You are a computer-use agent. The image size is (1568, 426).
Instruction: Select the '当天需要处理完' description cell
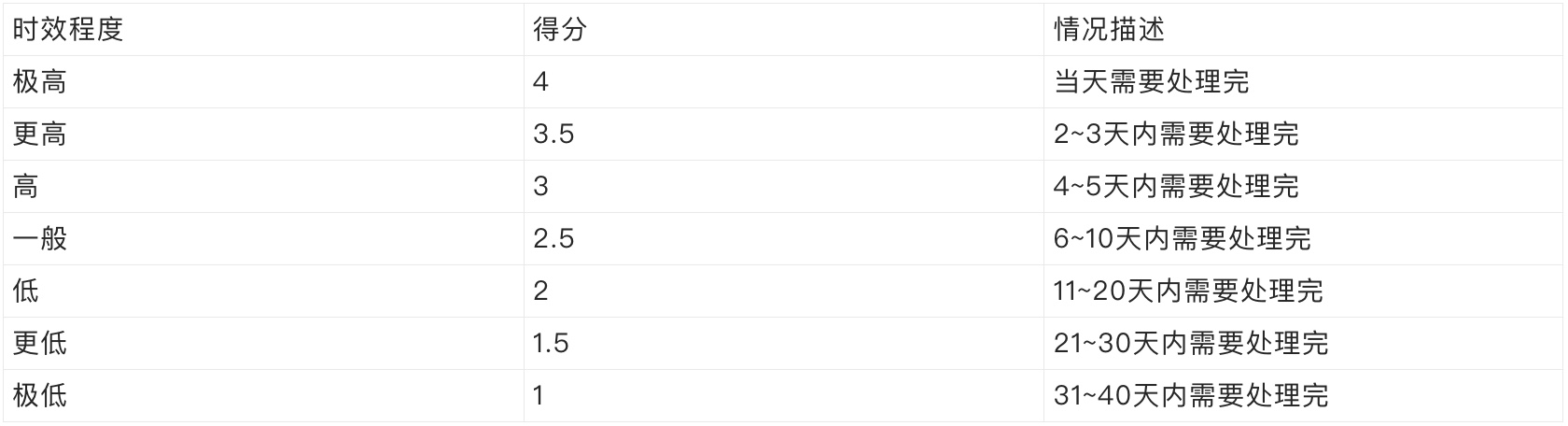click(x=1151, y=82)
